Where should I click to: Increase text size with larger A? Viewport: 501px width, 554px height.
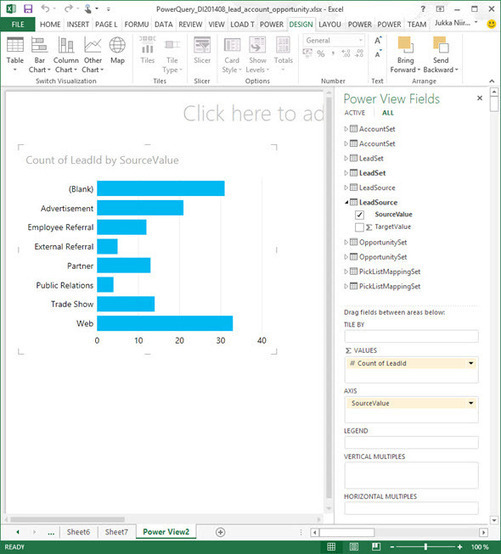[x=378, y=40]
